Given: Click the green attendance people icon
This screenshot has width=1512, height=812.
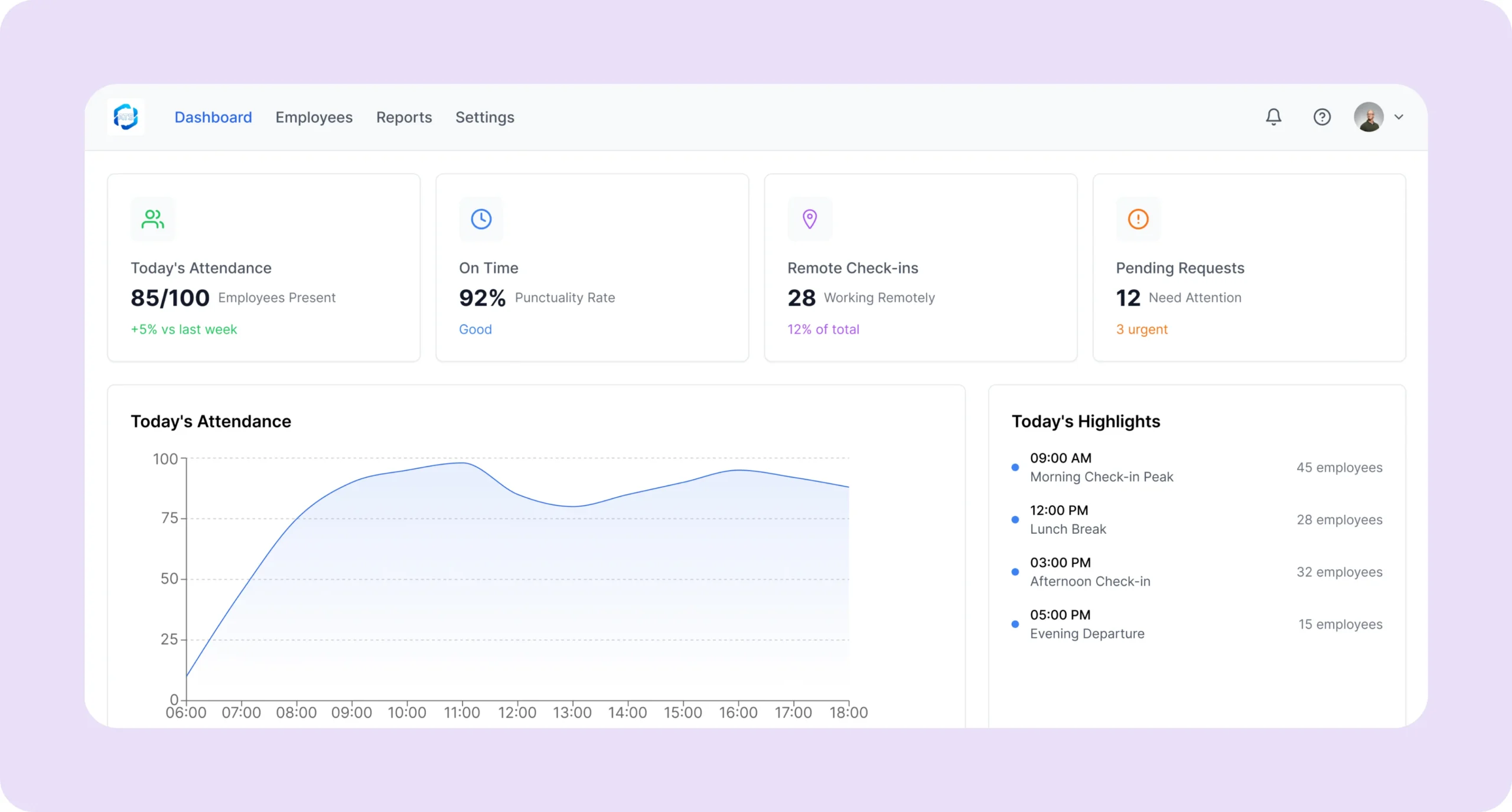Looking at the screenshot, I should coord(152,219).
